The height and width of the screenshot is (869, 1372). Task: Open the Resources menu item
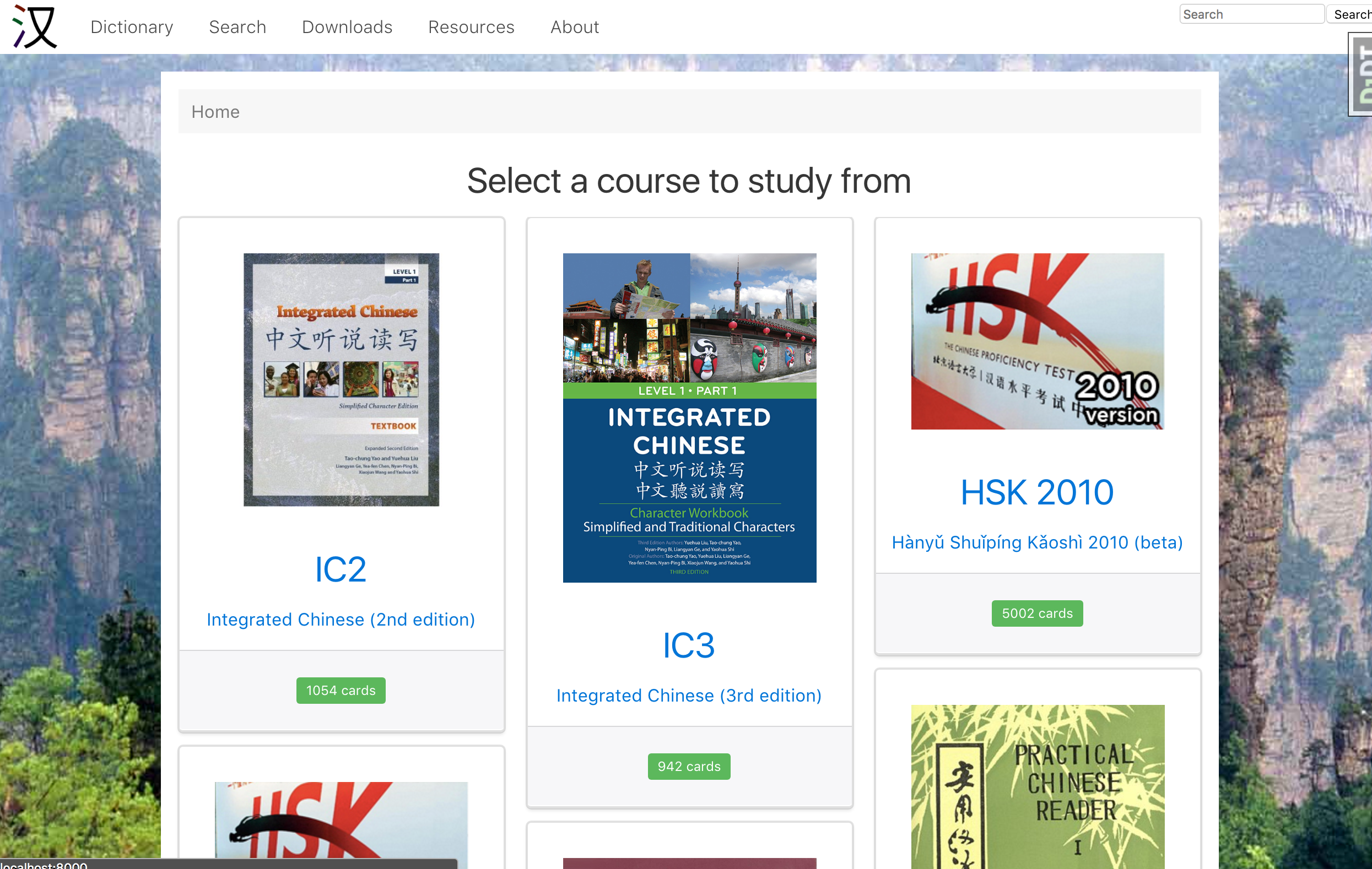[x=471, y=27]
